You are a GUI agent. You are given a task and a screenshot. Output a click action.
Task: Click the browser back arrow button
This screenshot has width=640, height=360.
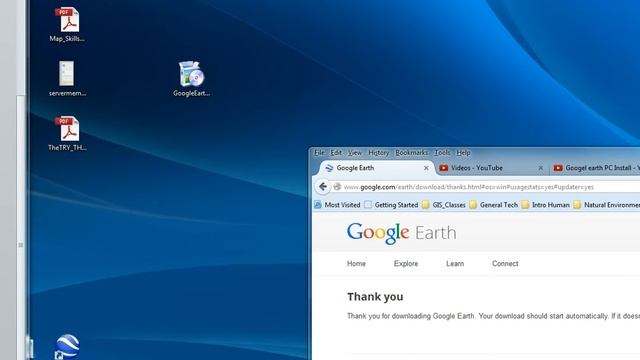coord(323,187)
